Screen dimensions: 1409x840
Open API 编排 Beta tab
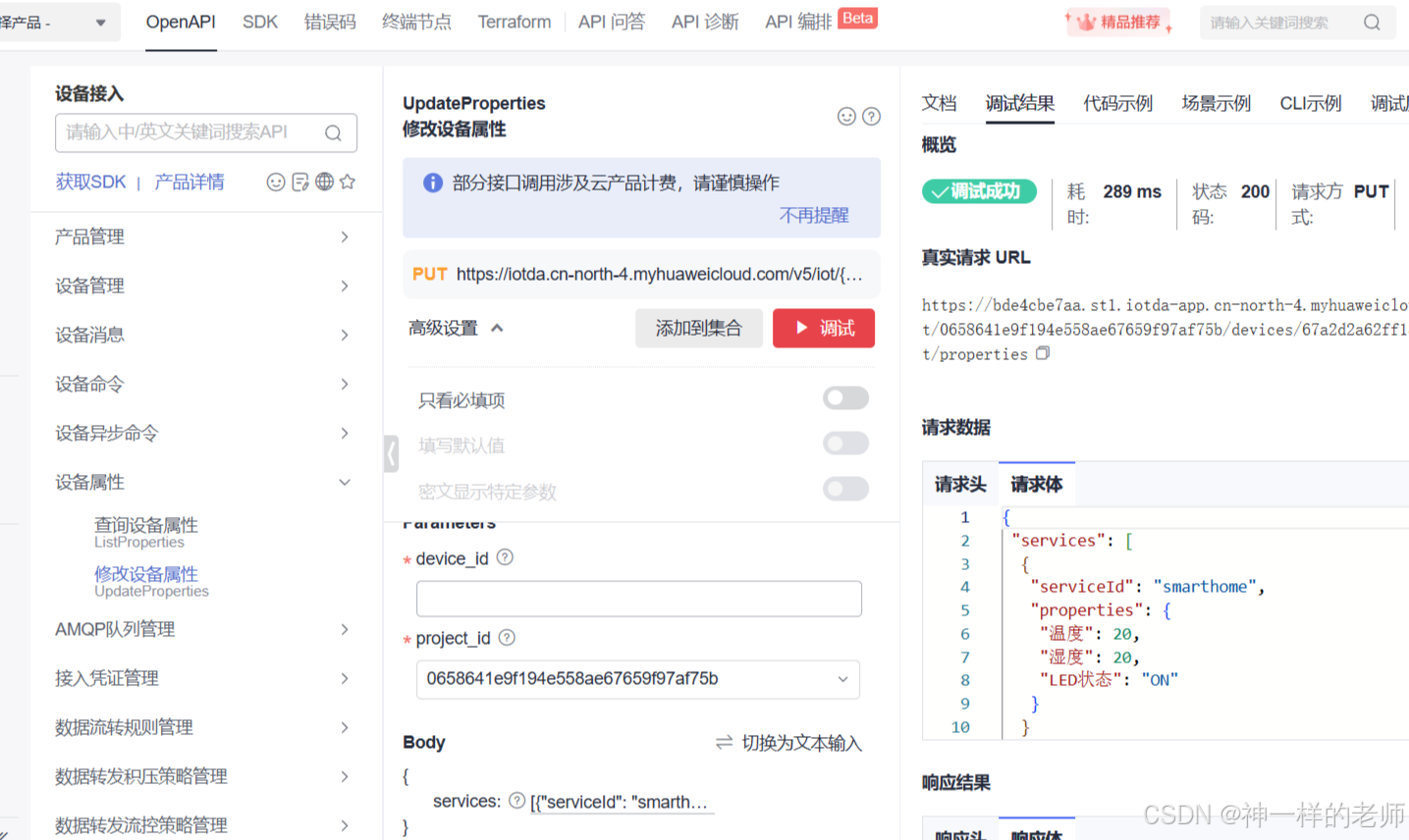(821, 21)
